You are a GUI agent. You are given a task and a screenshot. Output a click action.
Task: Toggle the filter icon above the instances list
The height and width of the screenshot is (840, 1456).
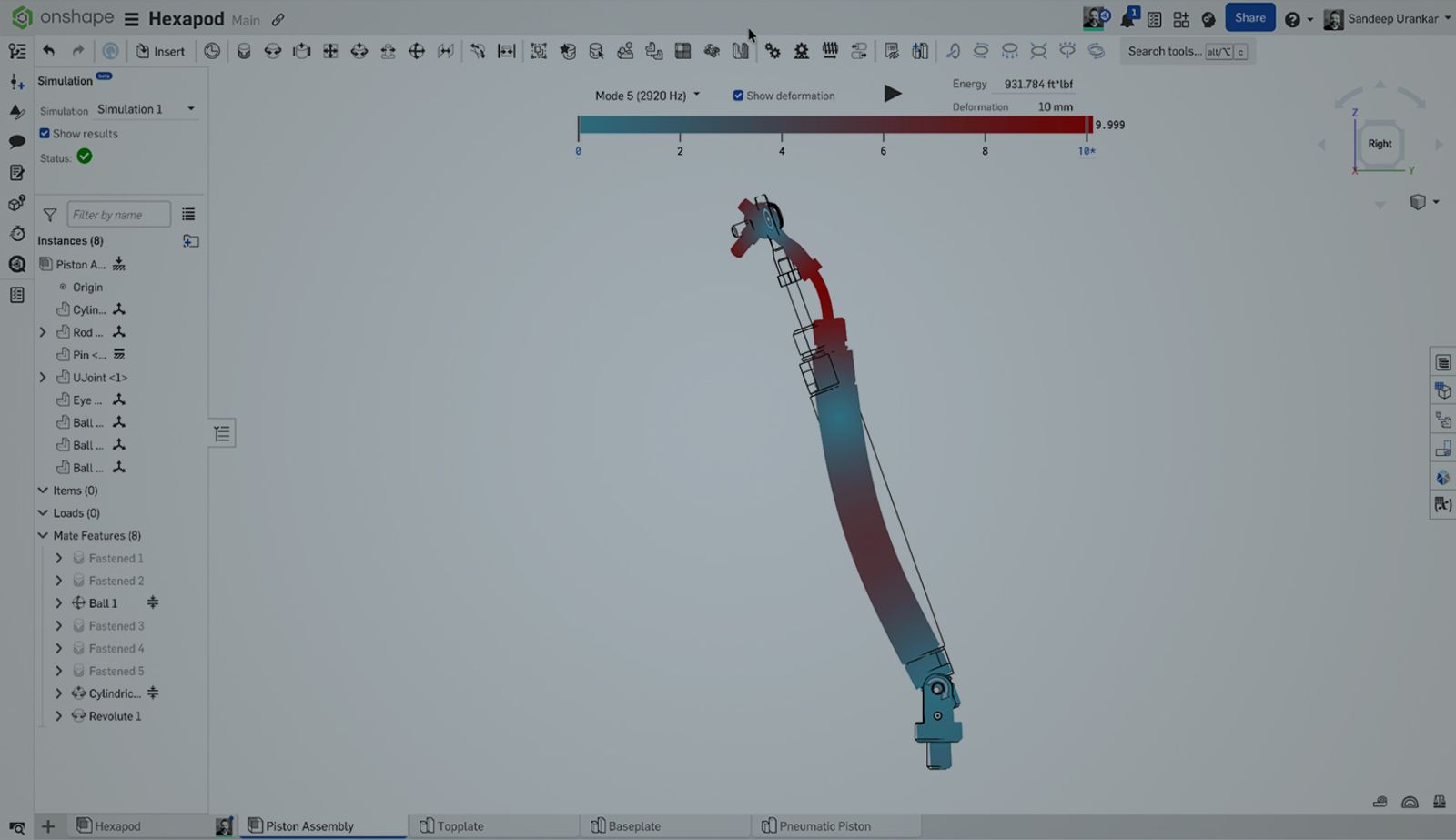pyautogui.click(x=49, y=214)
